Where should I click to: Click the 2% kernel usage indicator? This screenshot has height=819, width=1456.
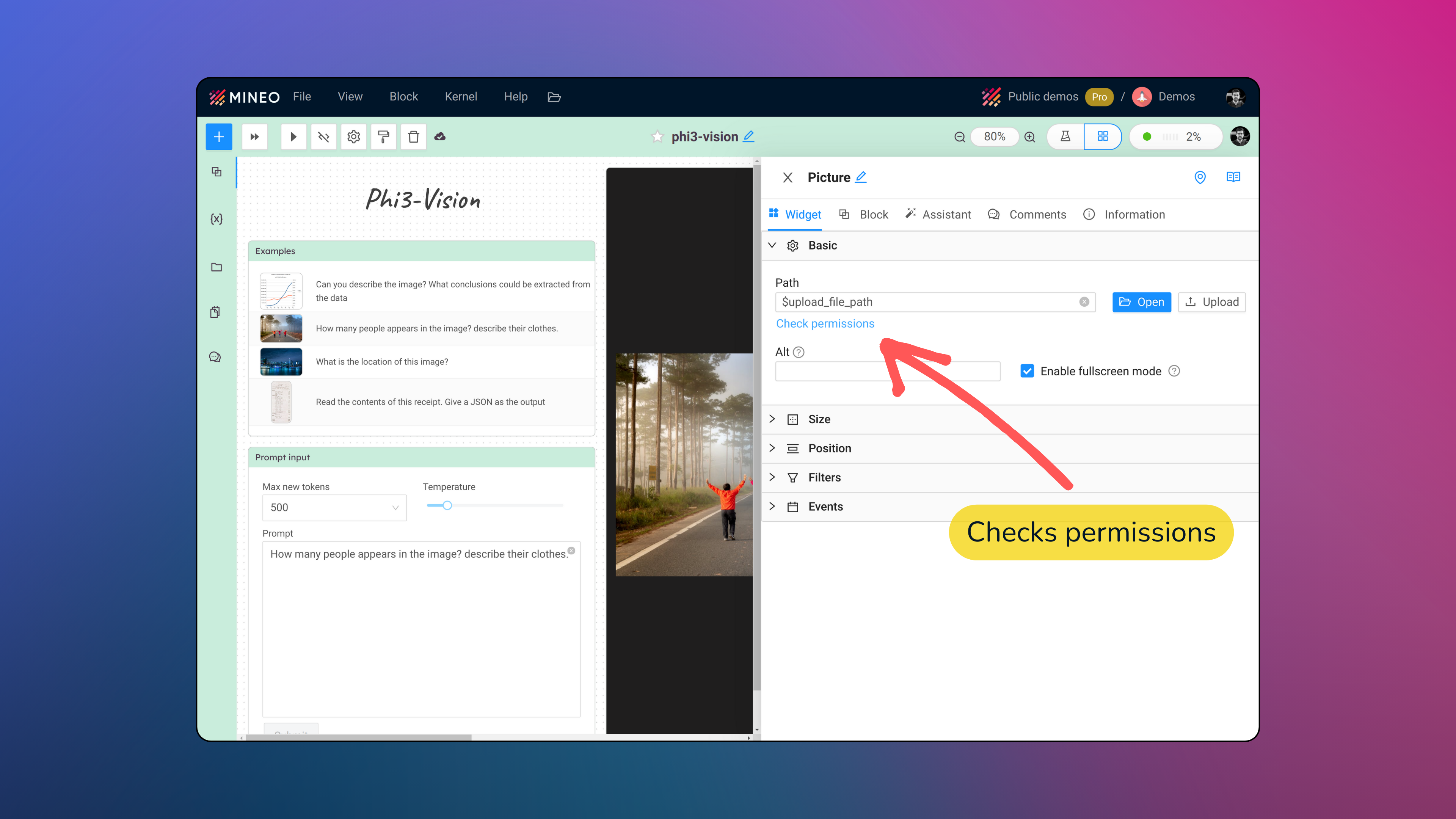[1176, 137]
